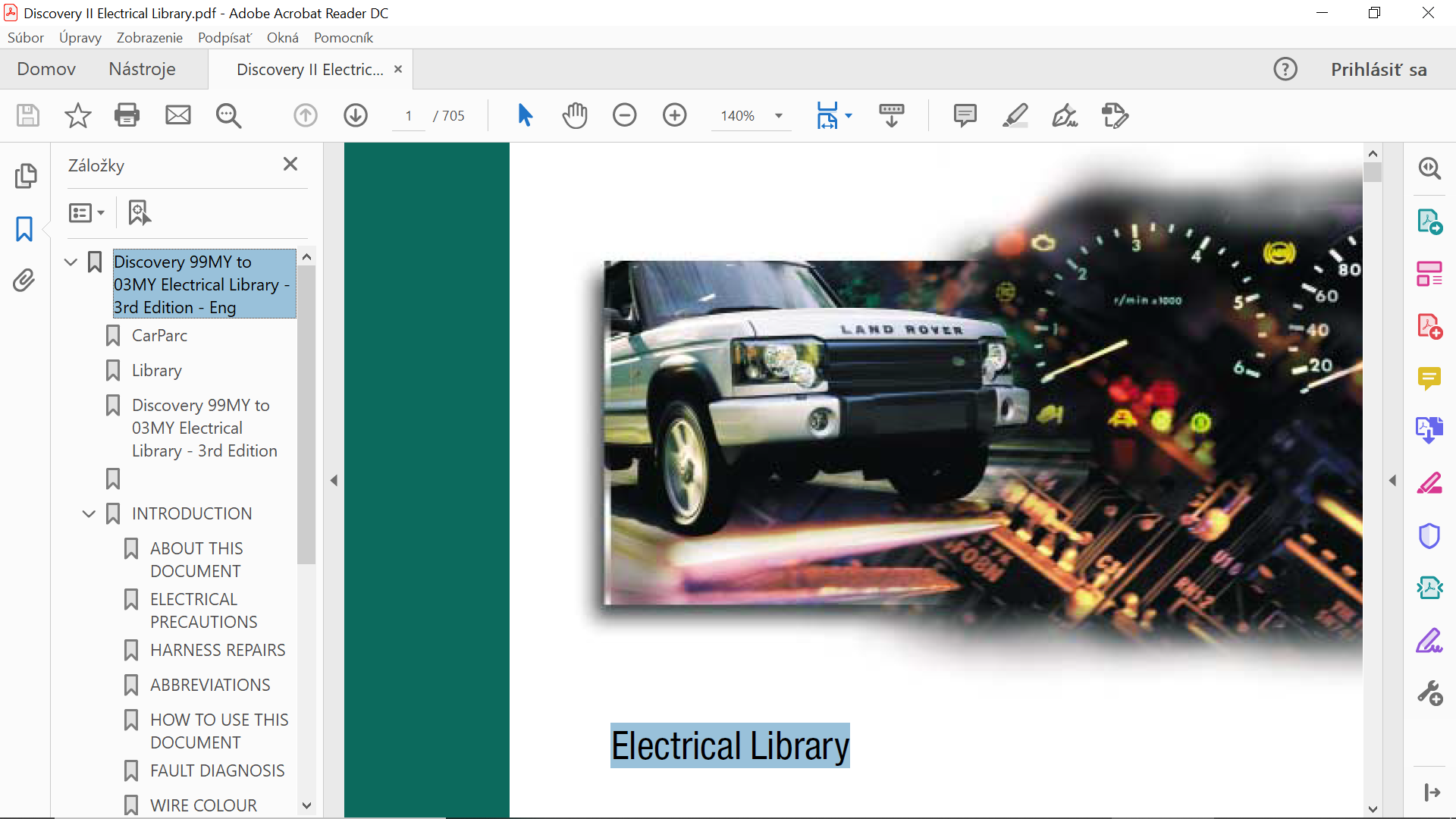Open the bookmark options dropdown menu
1456x819 pixels.
point(86,213)
